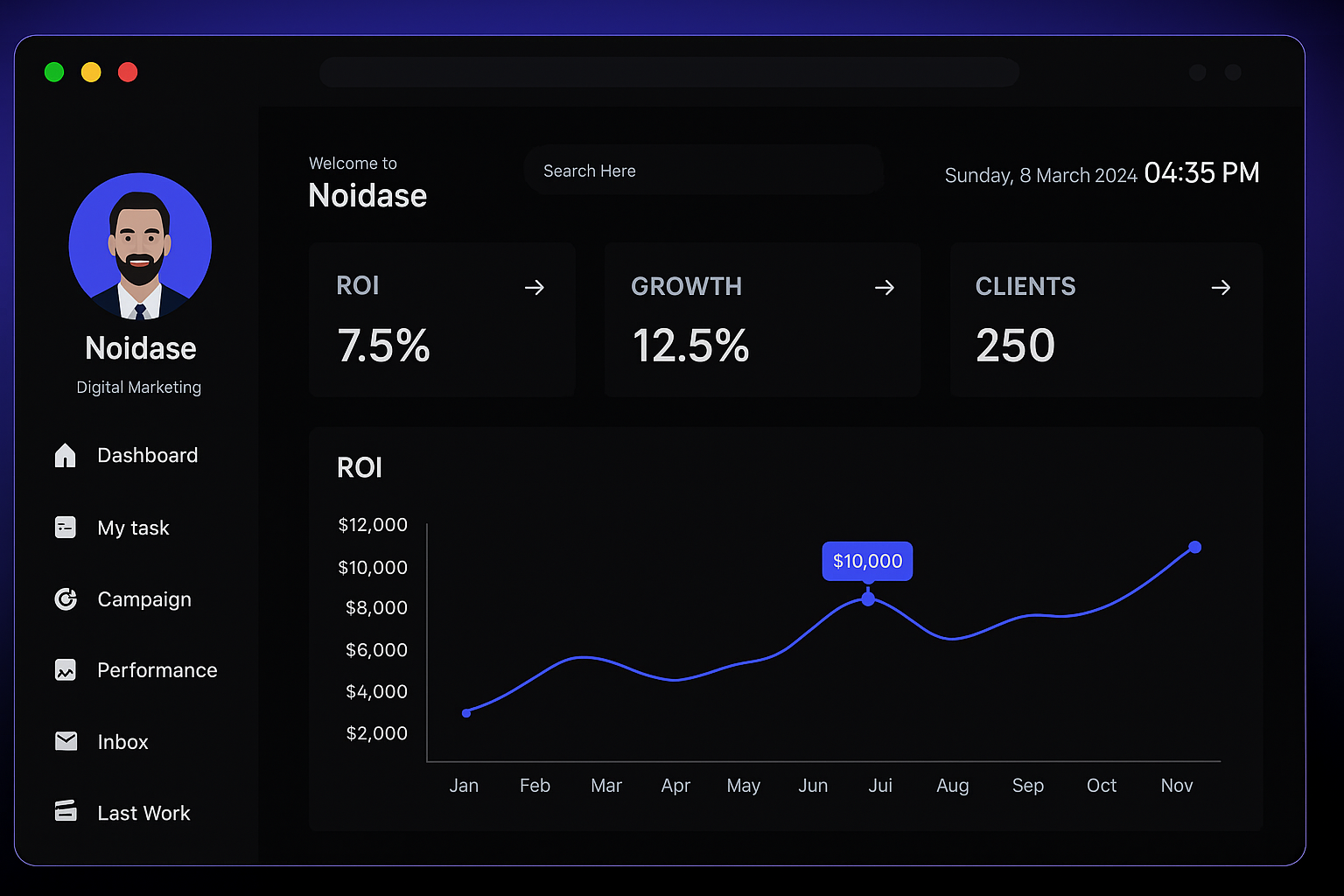
Task: Click the $10,000 tooltip label
Action: tap(867, 562)
